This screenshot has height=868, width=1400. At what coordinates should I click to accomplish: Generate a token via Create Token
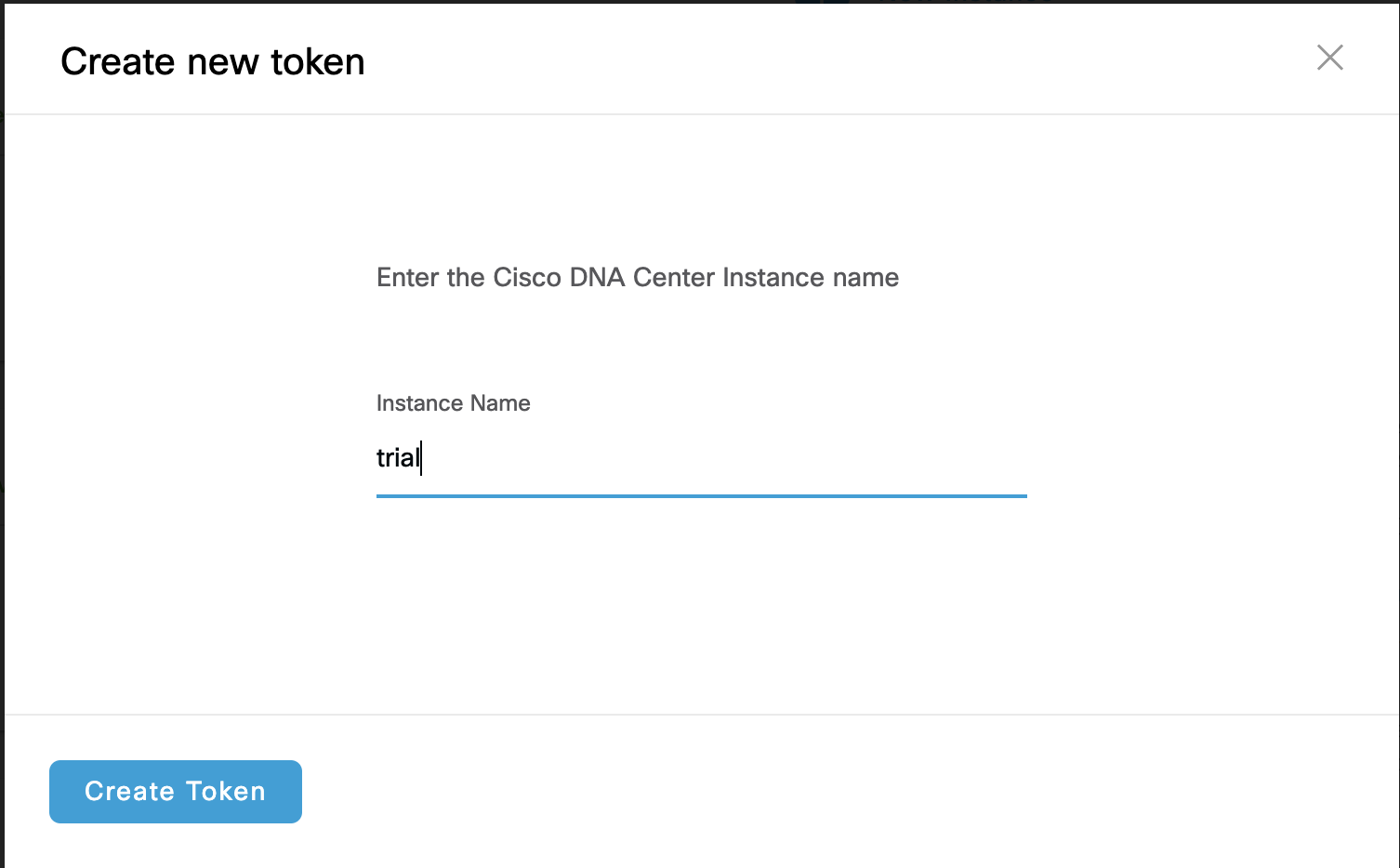pyautogui.click(x=176, y=792)
